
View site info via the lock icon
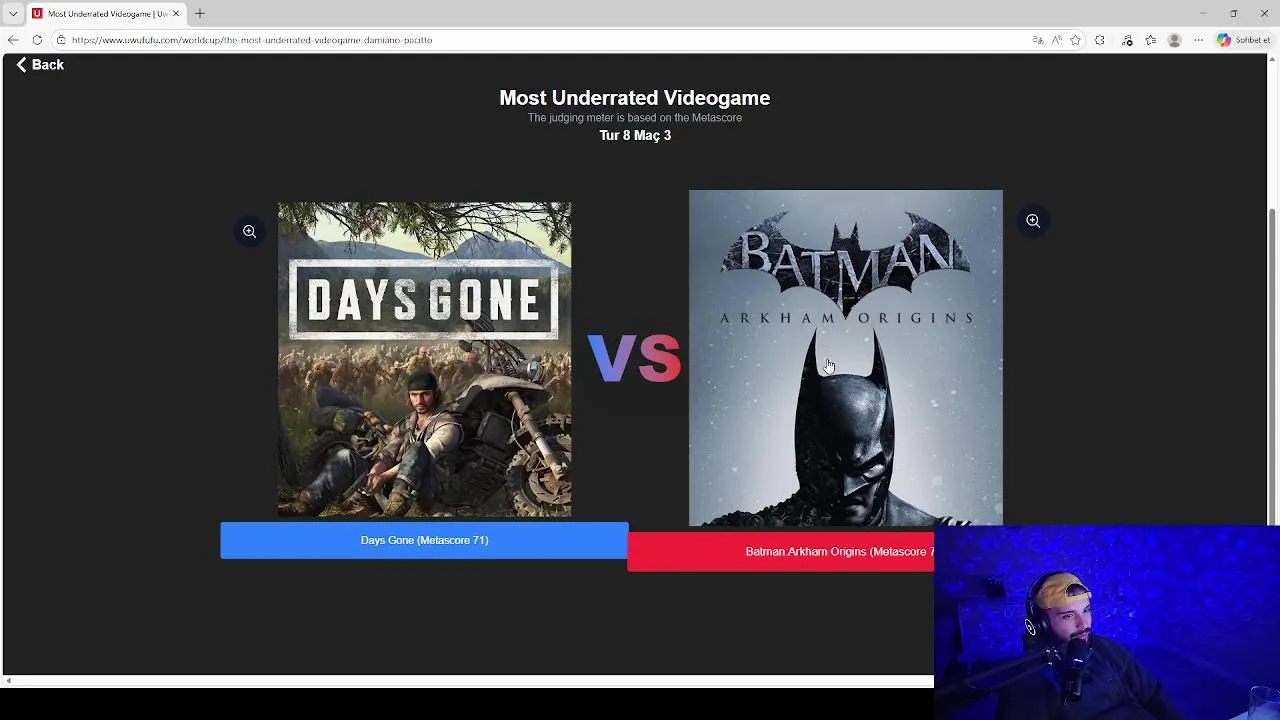[x=61, y=40]
